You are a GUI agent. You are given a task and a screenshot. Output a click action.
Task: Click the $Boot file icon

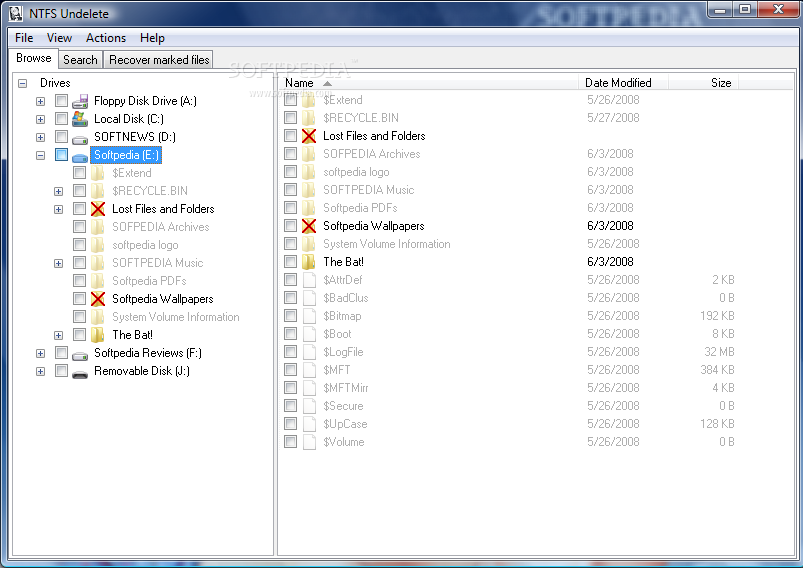[309, 334]
